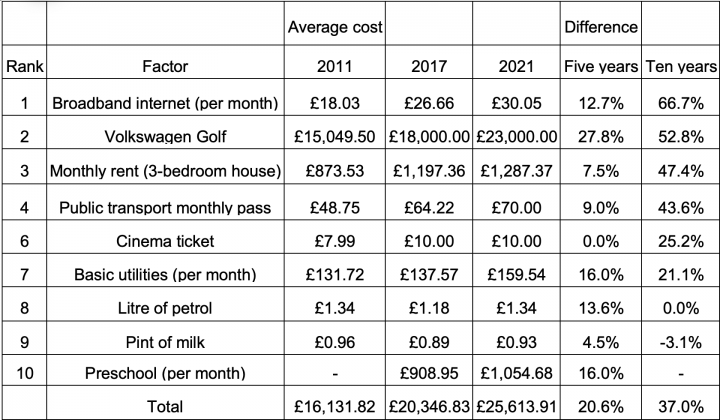Click the Difference header cell
This screenshot has height=420, width=720.
click(601, 24)
